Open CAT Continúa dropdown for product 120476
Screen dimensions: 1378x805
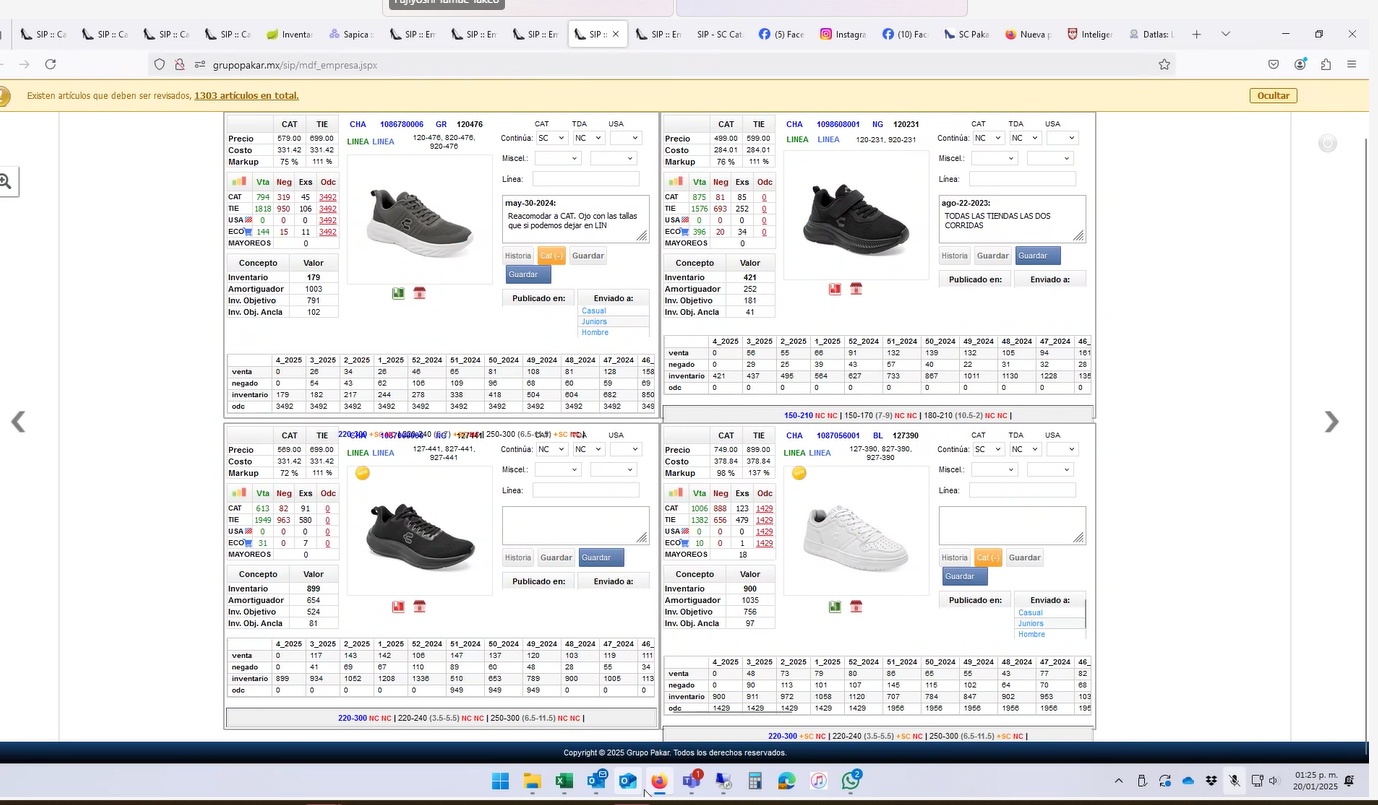(551, 138)
